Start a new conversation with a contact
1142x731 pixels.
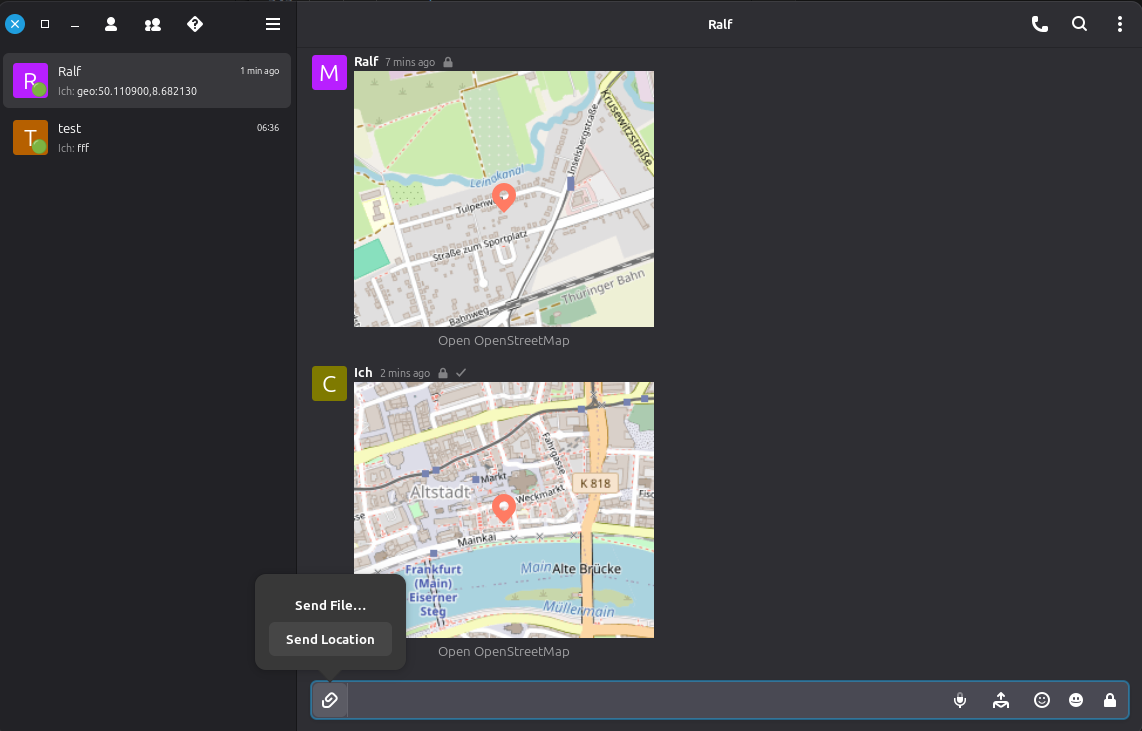pos(111,23)
